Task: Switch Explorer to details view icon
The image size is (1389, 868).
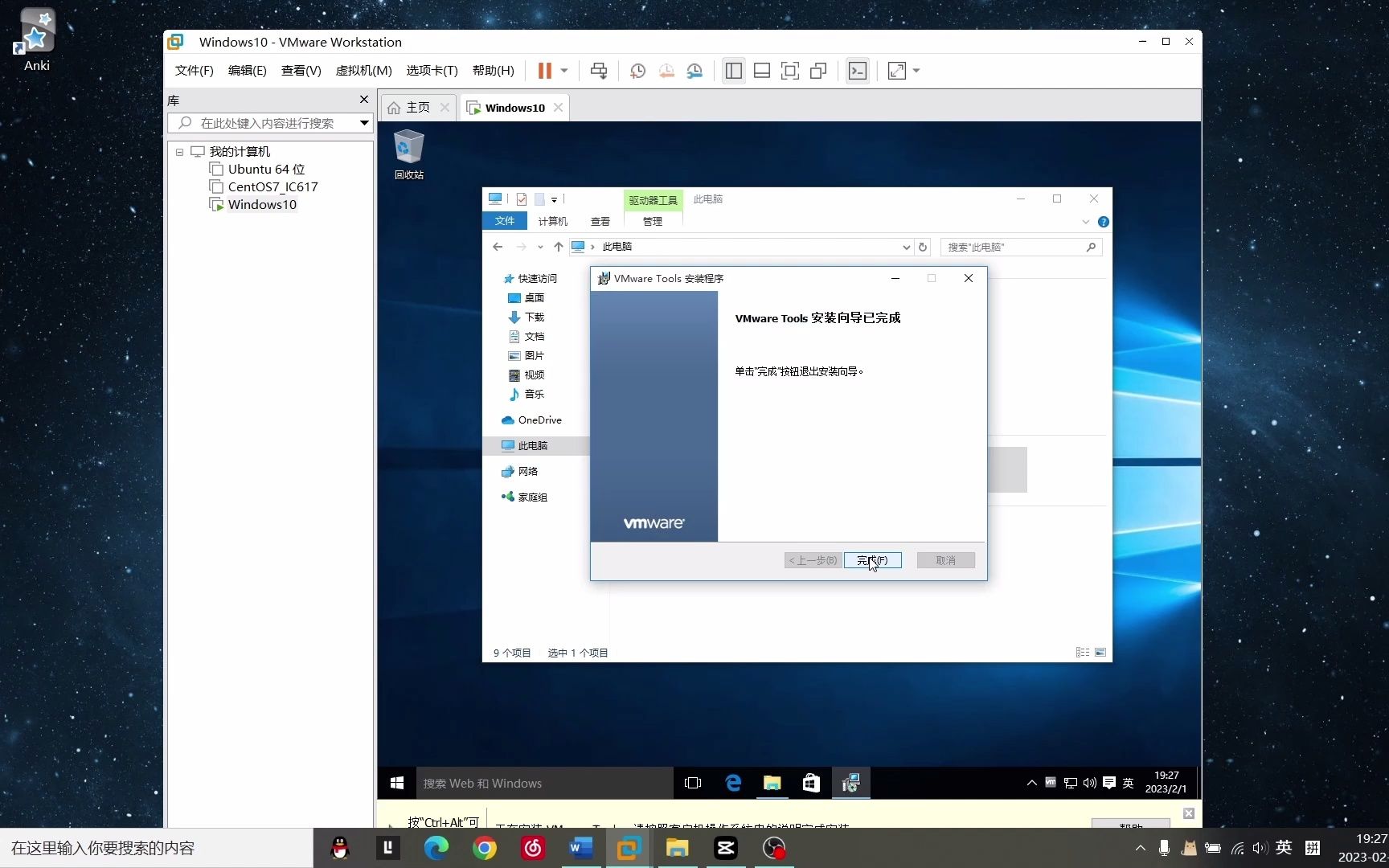Action: click(x=1083, y=653)
